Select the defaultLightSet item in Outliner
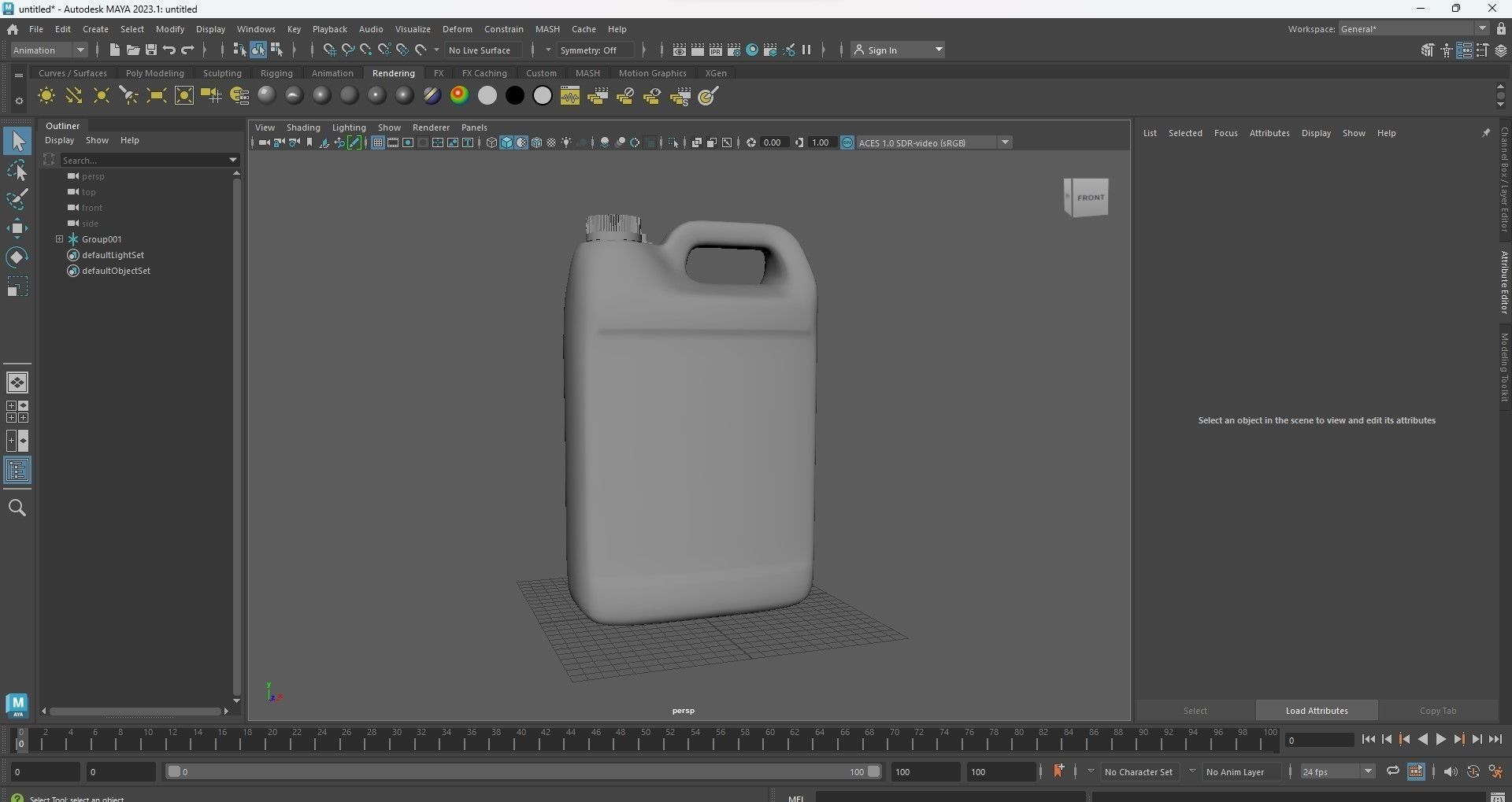 (x=113, y=255)
